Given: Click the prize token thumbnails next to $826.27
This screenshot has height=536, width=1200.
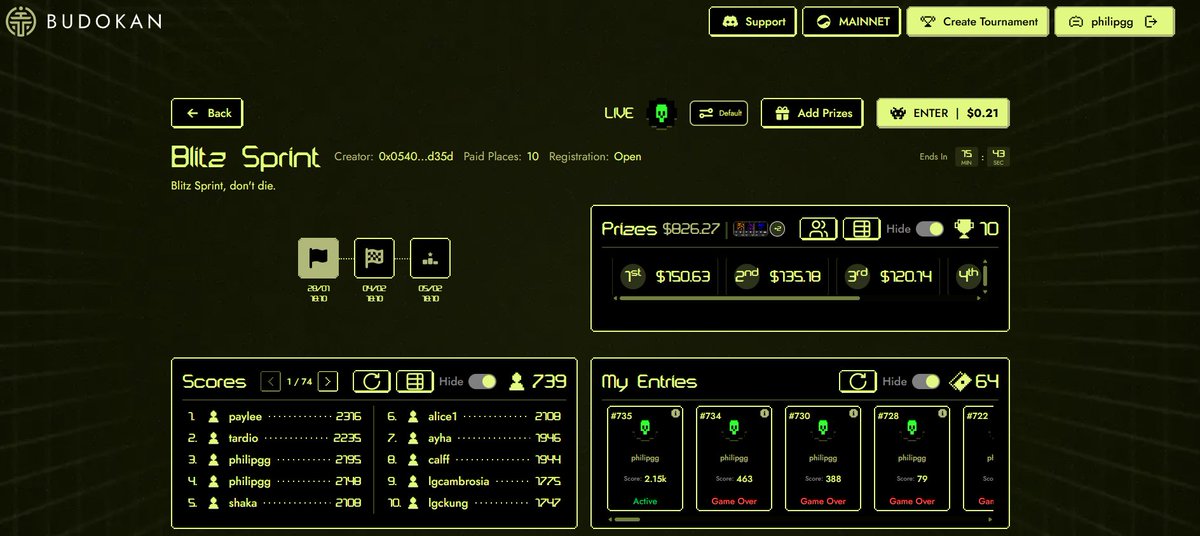Looking at the screenshot, I should [750, 229].
